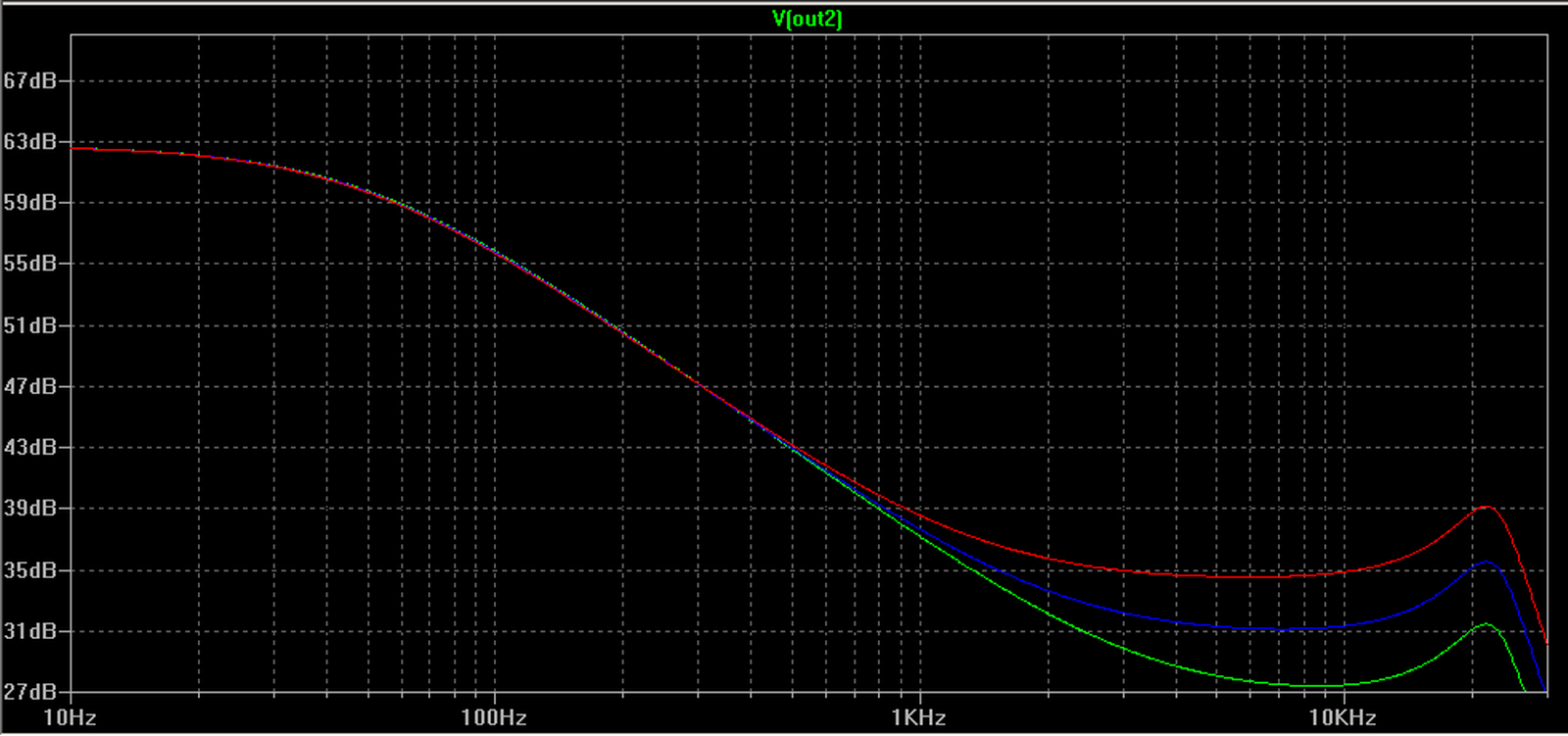Click the 31dB vertical axis label
The width and height of the screenshot is (1568, 736).
(x=29, y=631)
